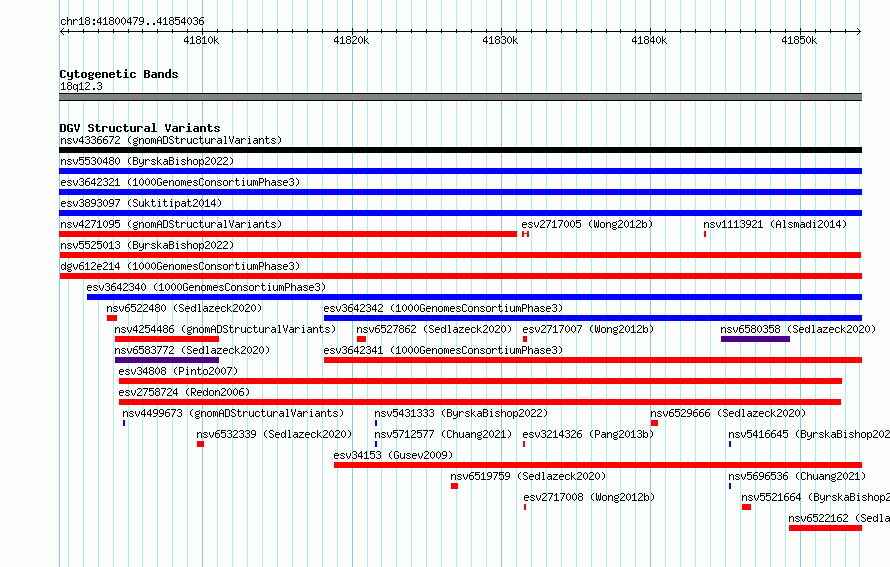
Task: Click the 41820k ruler position
Action: coord(351,40)
